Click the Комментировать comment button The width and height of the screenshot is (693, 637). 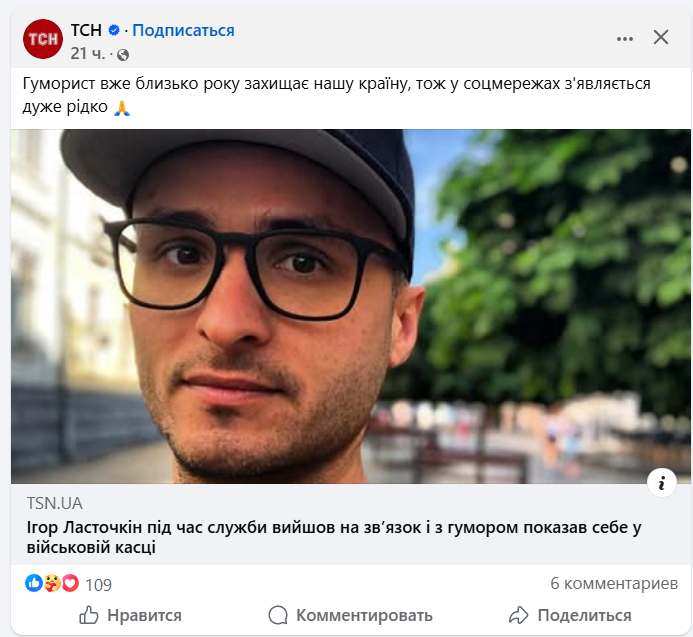350,615
